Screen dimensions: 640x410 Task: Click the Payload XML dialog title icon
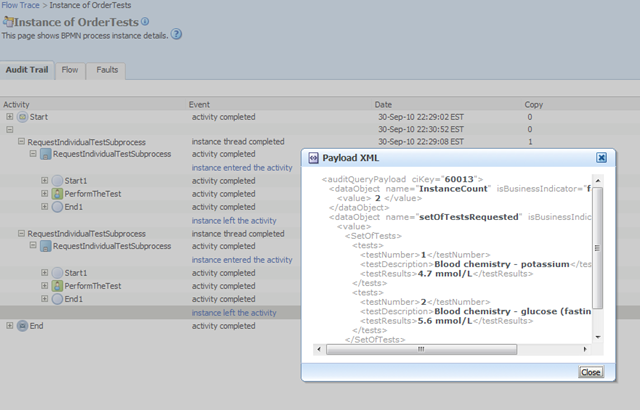(x=313, y=157)
